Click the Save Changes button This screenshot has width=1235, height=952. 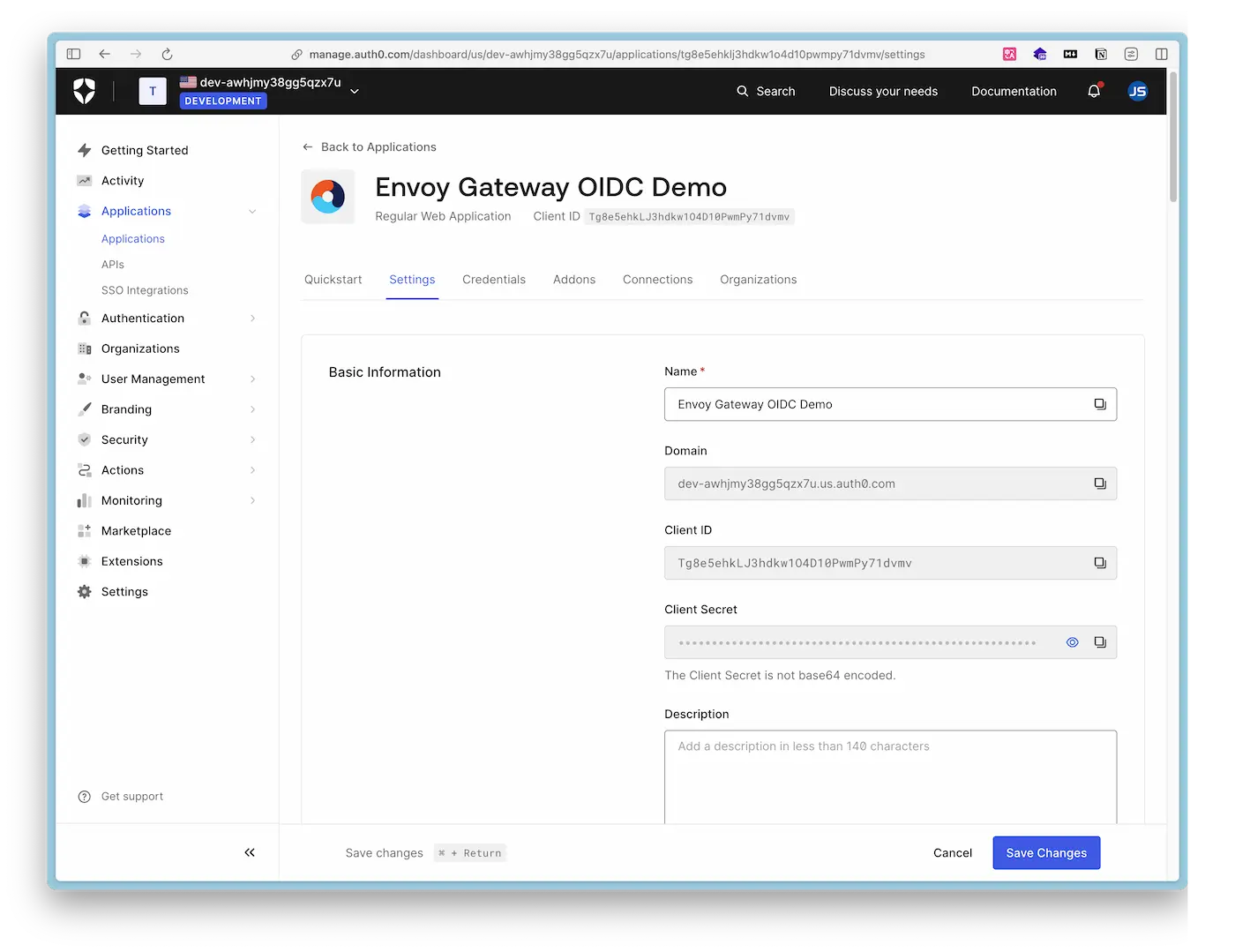1046,853
